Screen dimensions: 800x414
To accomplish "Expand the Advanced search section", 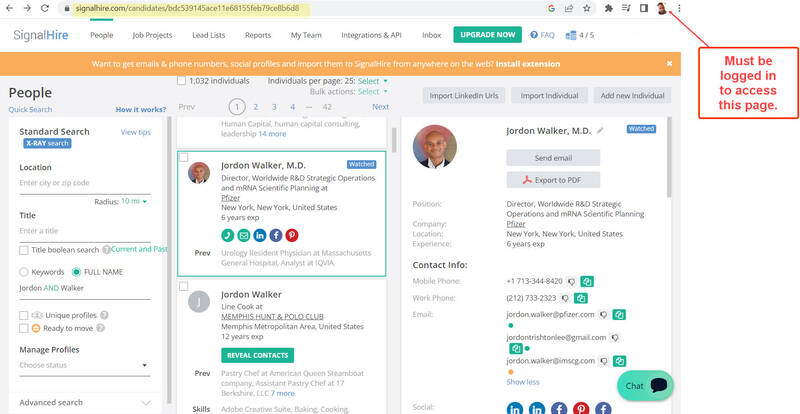I will pyautogui.click(x=84, y=402).
